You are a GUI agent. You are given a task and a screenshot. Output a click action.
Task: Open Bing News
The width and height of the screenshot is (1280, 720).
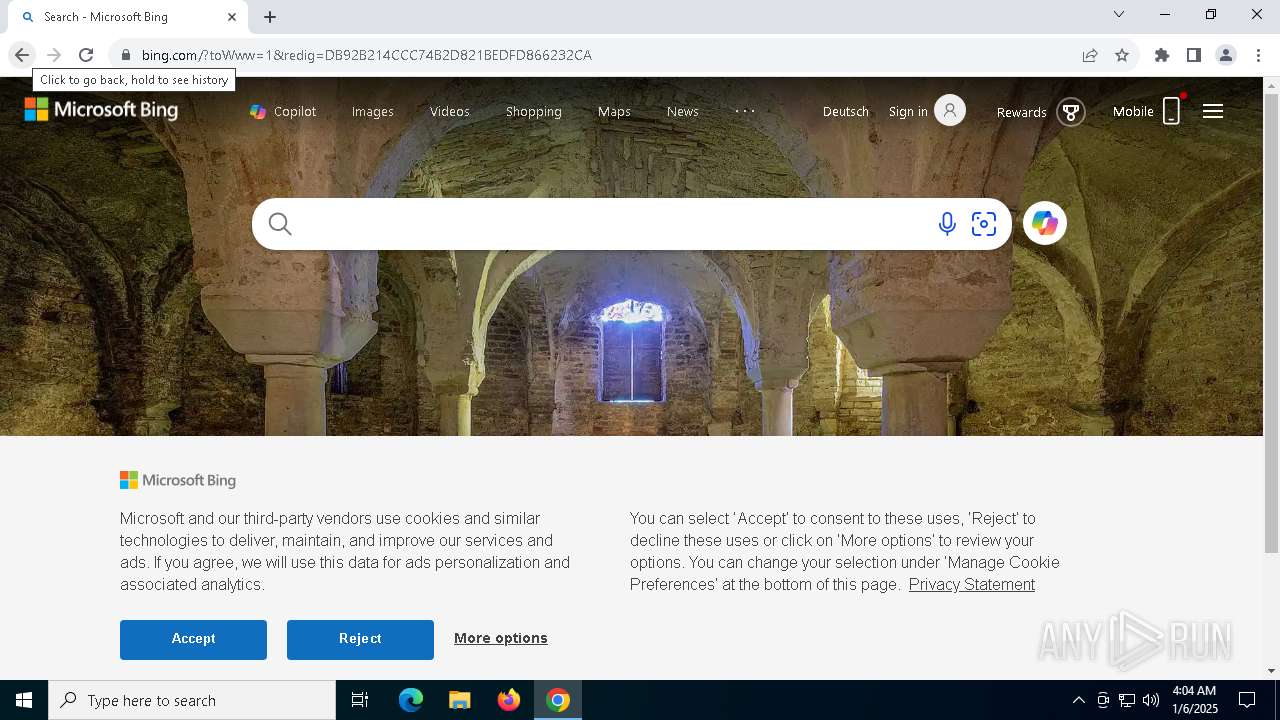[683, 111]
